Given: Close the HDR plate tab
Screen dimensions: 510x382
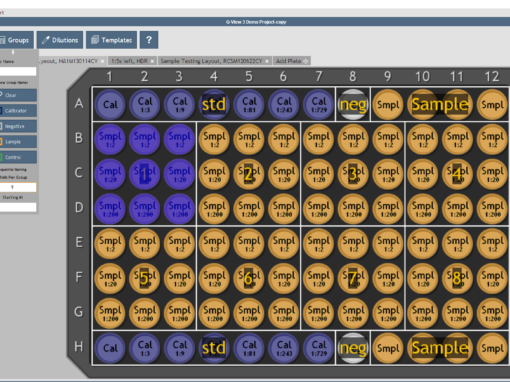Looking at the screenshot, I should point(152,61).
